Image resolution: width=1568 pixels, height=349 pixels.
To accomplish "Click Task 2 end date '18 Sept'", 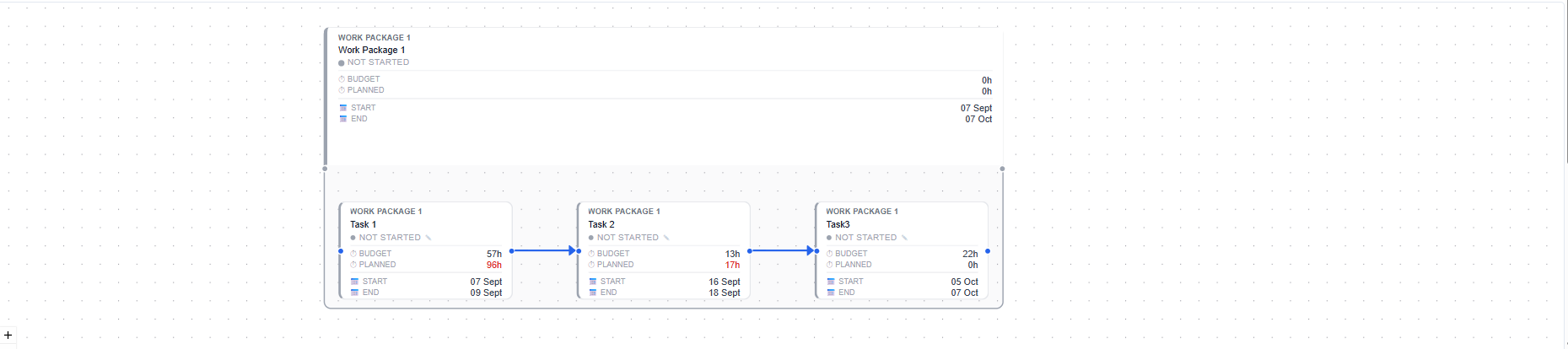I will point(725,293).
